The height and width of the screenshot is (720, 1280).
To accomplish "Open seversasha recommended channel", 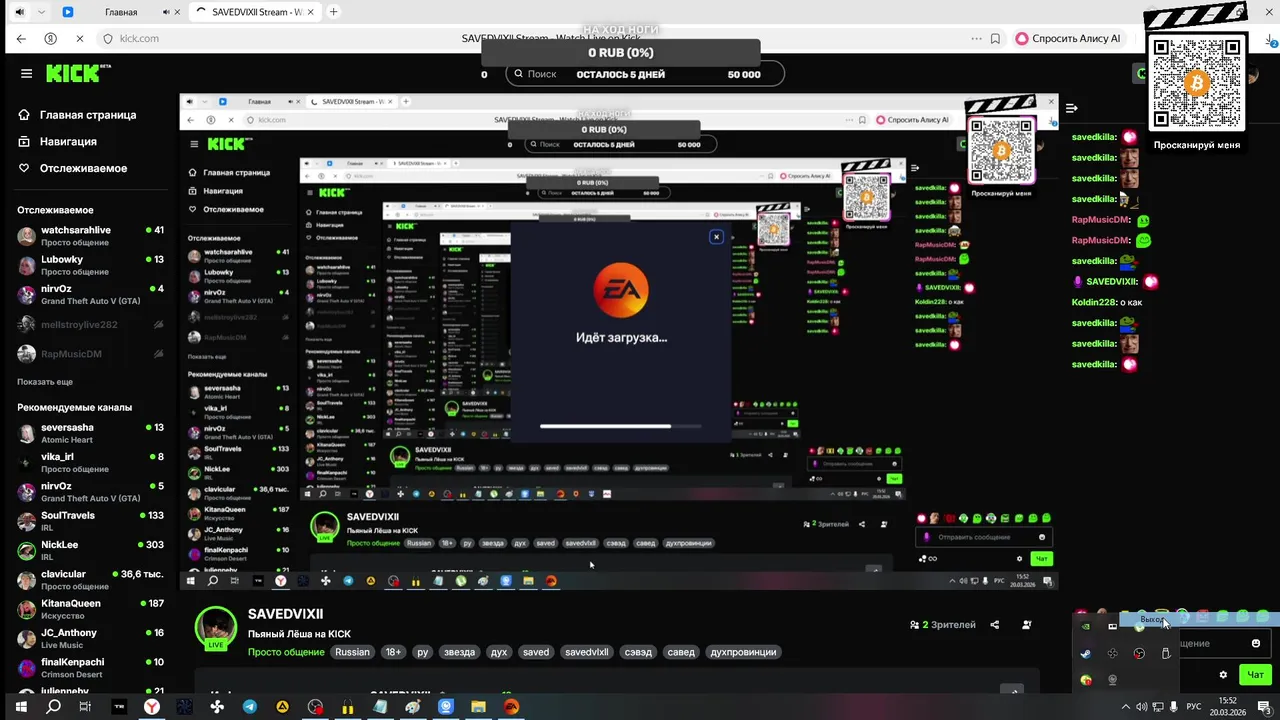I will click(90, 433).
